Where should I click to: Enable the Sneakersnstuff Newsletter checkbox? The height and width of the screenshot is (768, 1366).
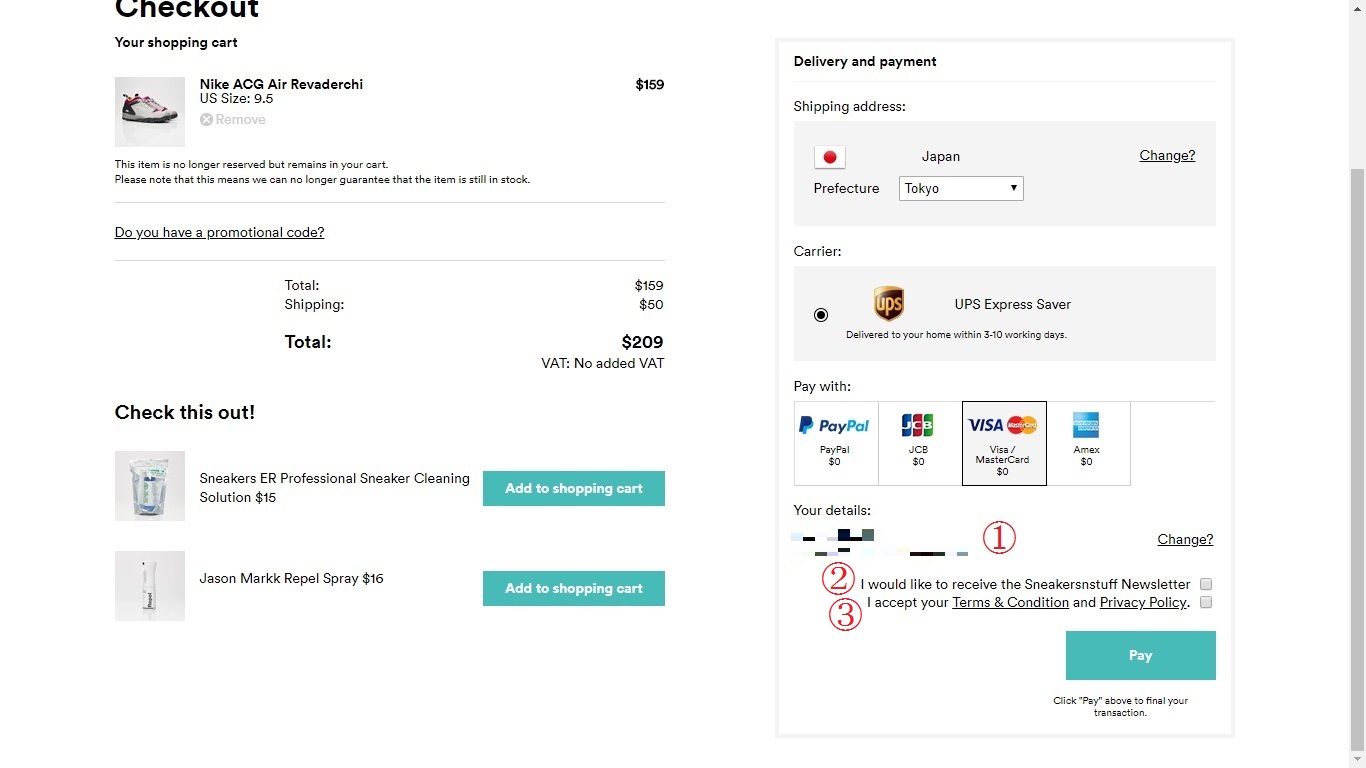coord(1206,584)
